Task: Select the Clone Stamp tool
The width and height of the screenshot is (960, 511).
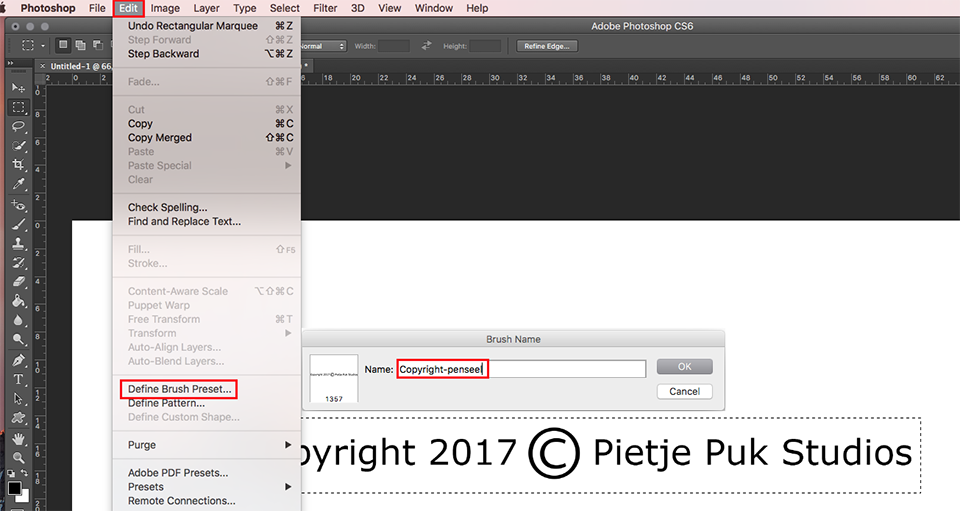Action: 18,244
